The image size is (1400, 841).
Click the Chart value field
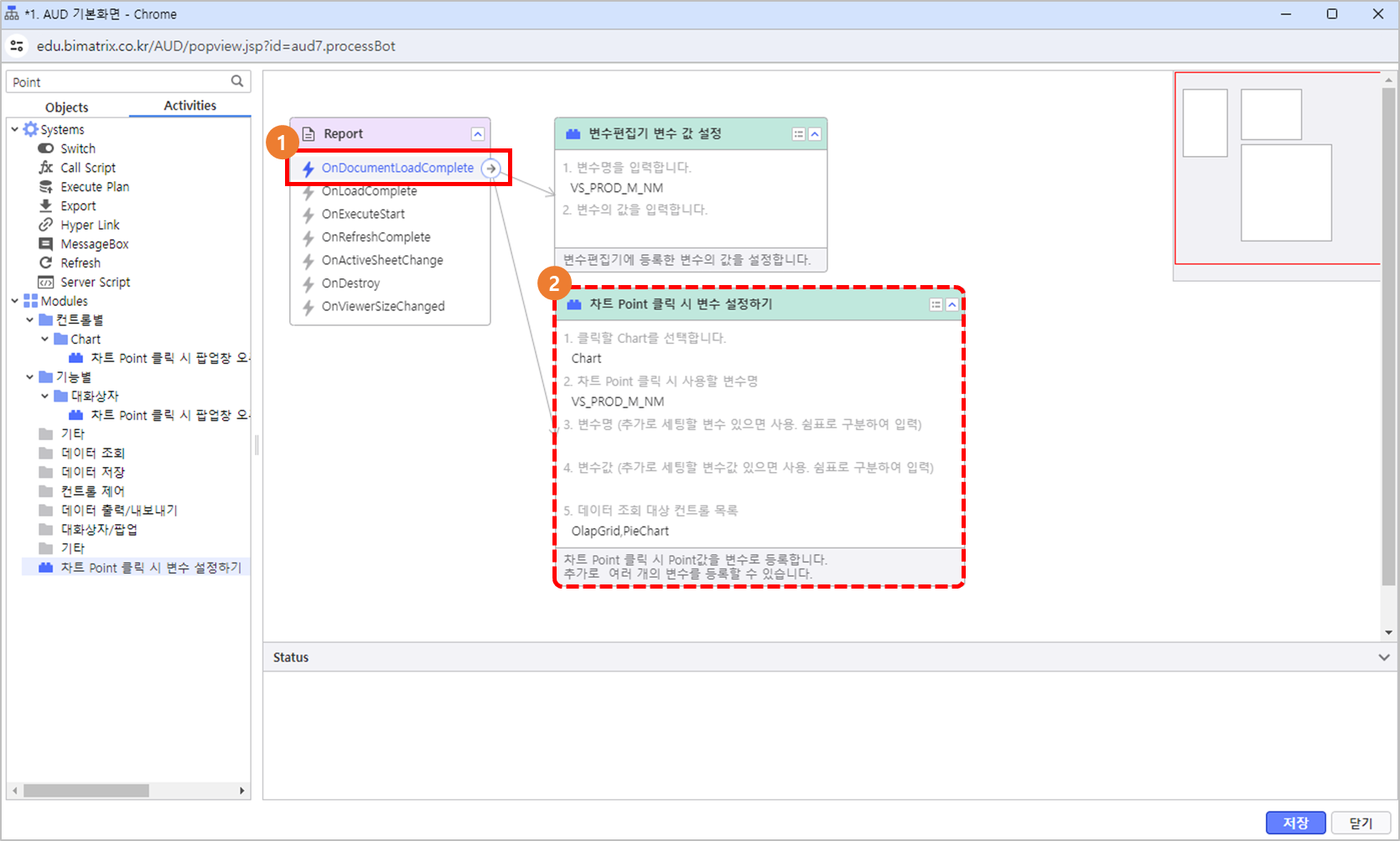tap(587, 359)
